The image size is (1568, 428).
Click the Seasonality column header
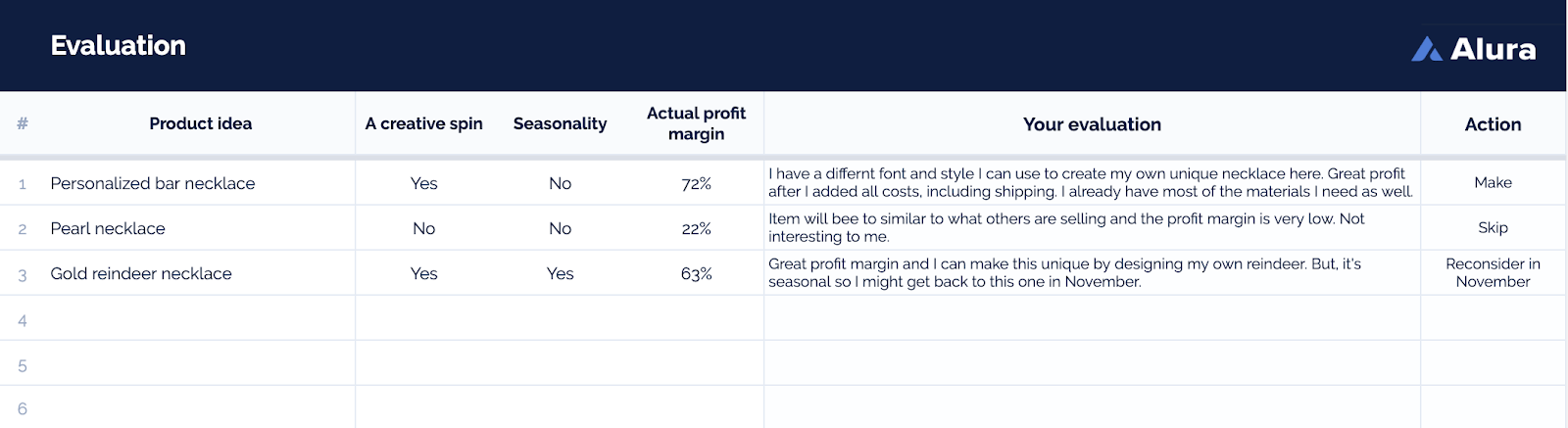(x=560, y=123)
